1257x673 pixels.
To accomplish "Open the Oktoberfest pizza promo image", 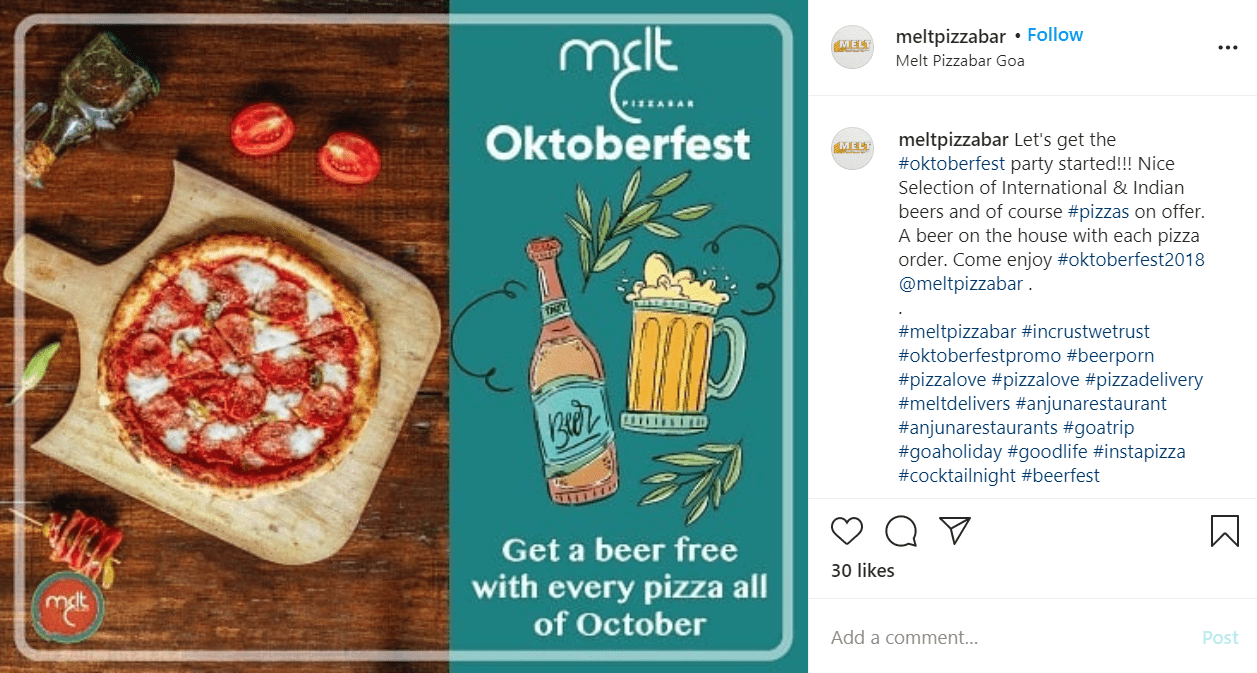I will [x=404, y=336].
